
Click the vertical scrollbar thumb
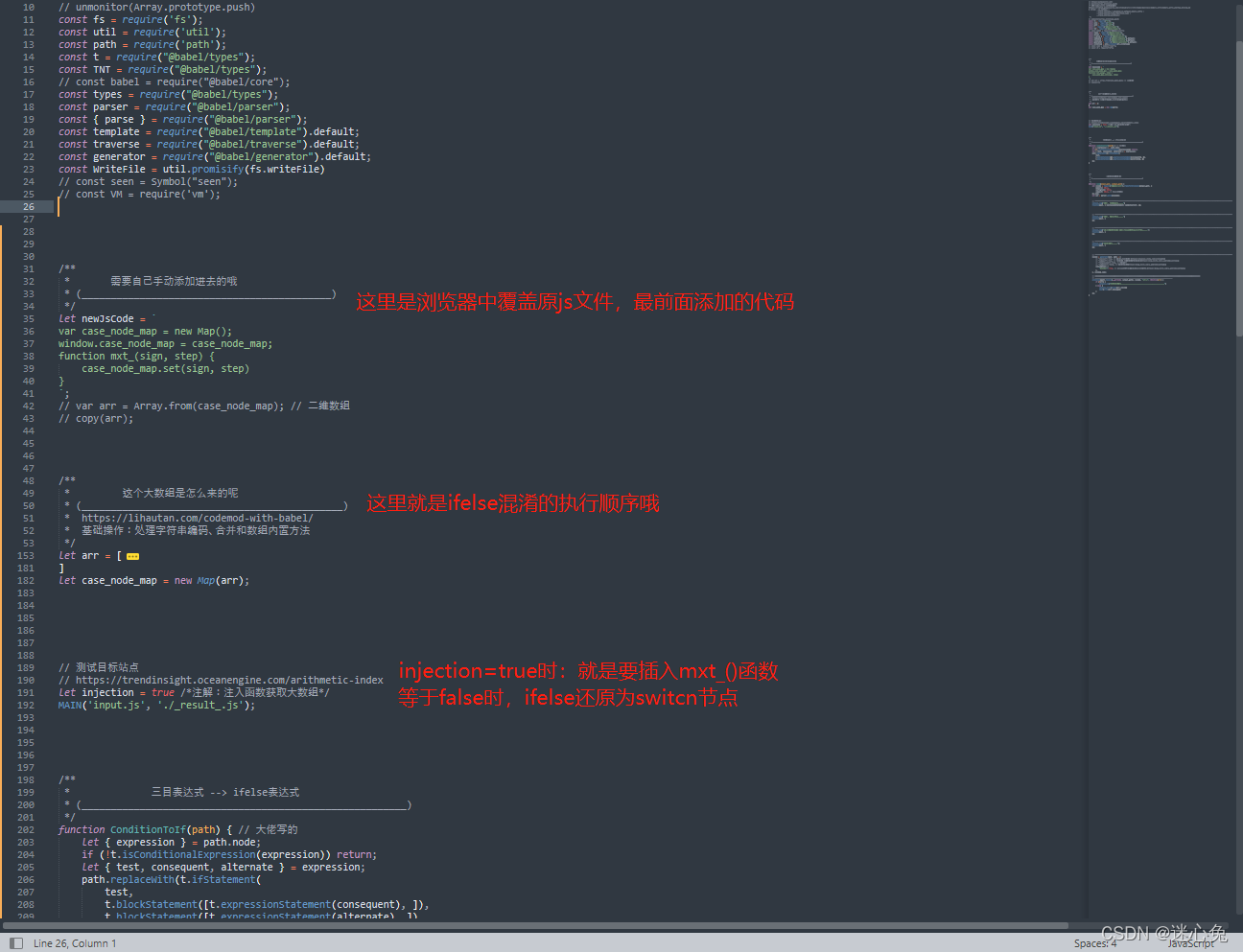(1239, 188)
